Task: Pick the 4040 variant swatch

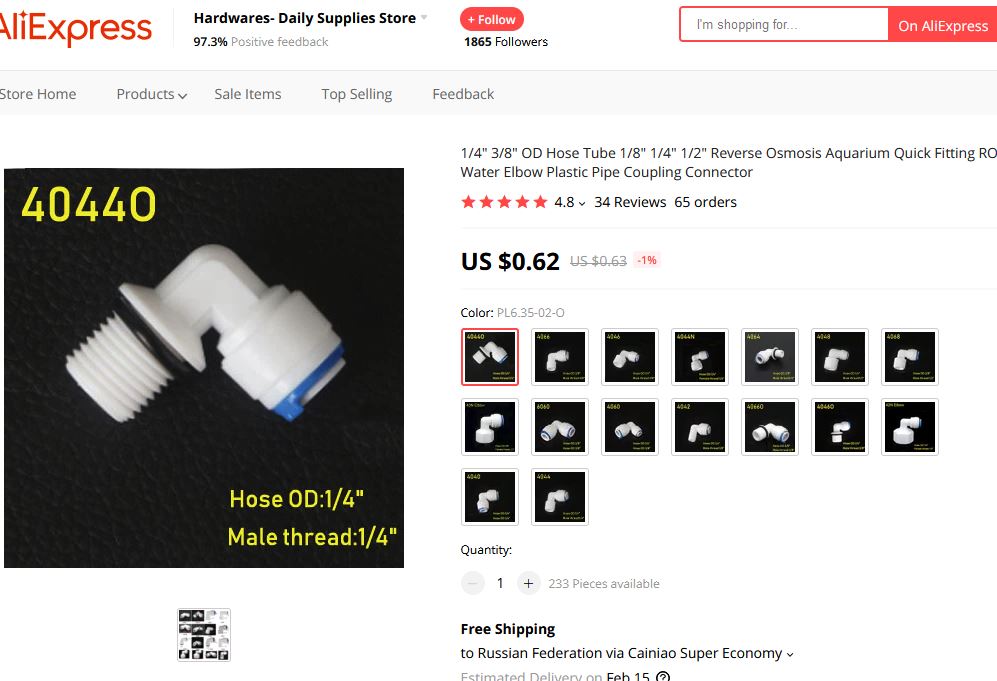Action: point(490,497)
